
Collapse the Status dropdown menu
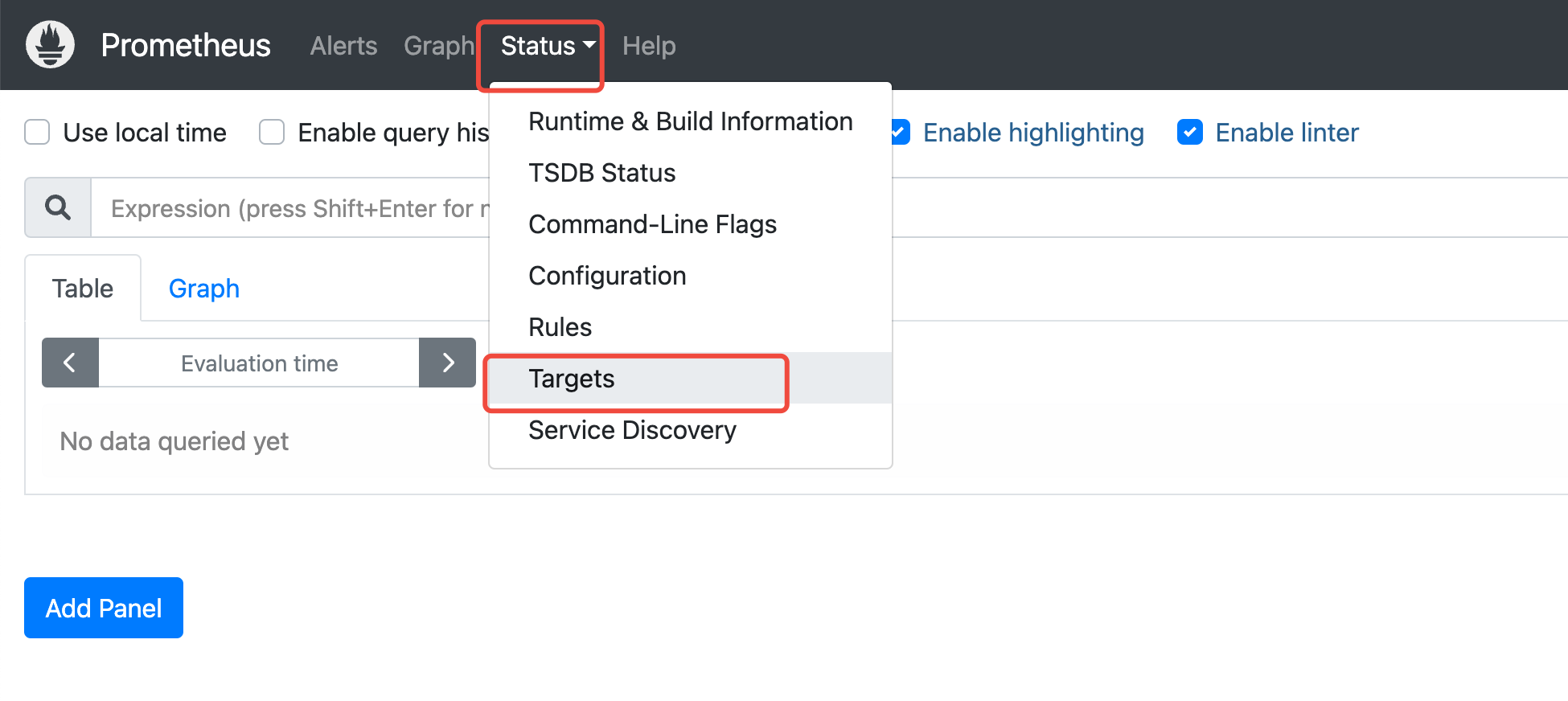(x=548, y=46)
